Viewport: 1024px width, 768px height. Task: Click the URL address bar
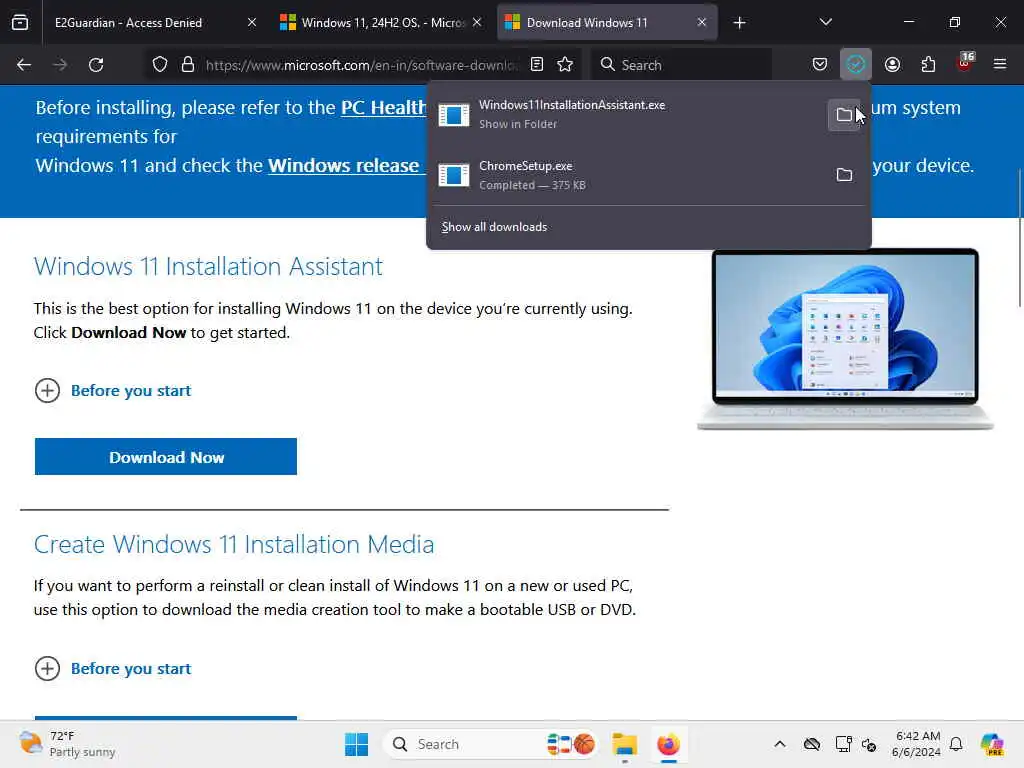click(x=362, y=65)
